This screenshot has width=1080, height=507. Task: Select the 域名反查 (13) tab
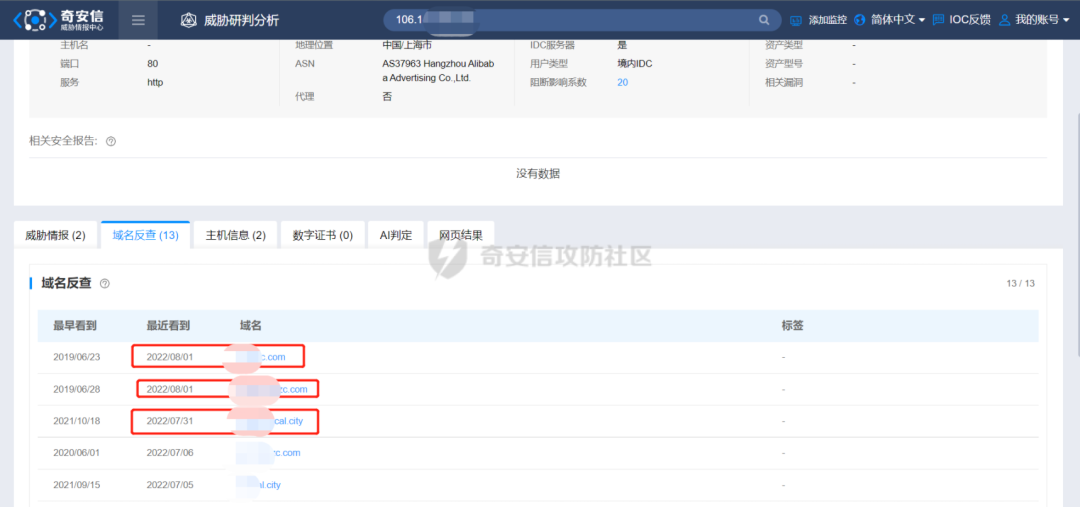[x=145, y=236]
